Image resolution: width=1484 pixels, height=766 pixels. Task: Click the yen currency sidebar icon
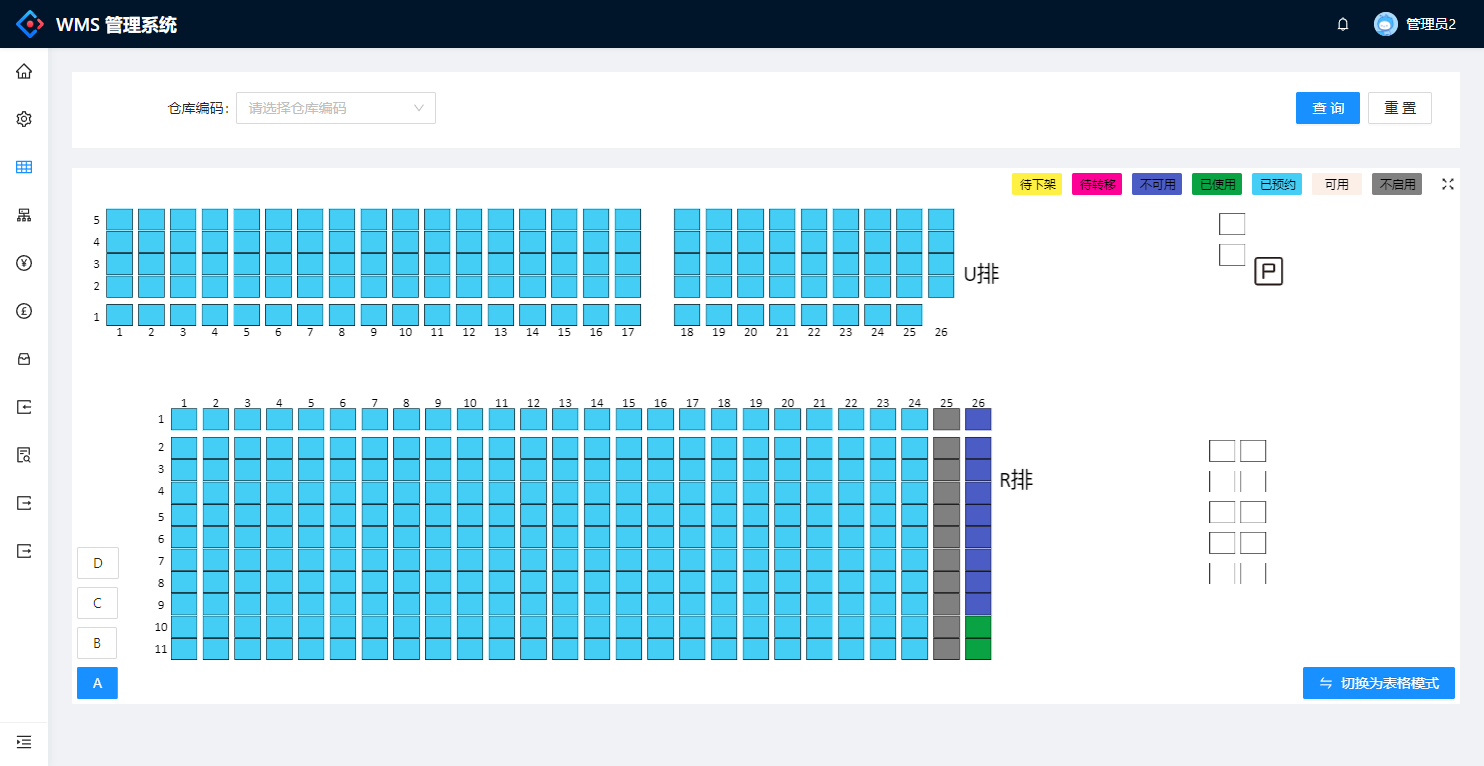(24, 263)
